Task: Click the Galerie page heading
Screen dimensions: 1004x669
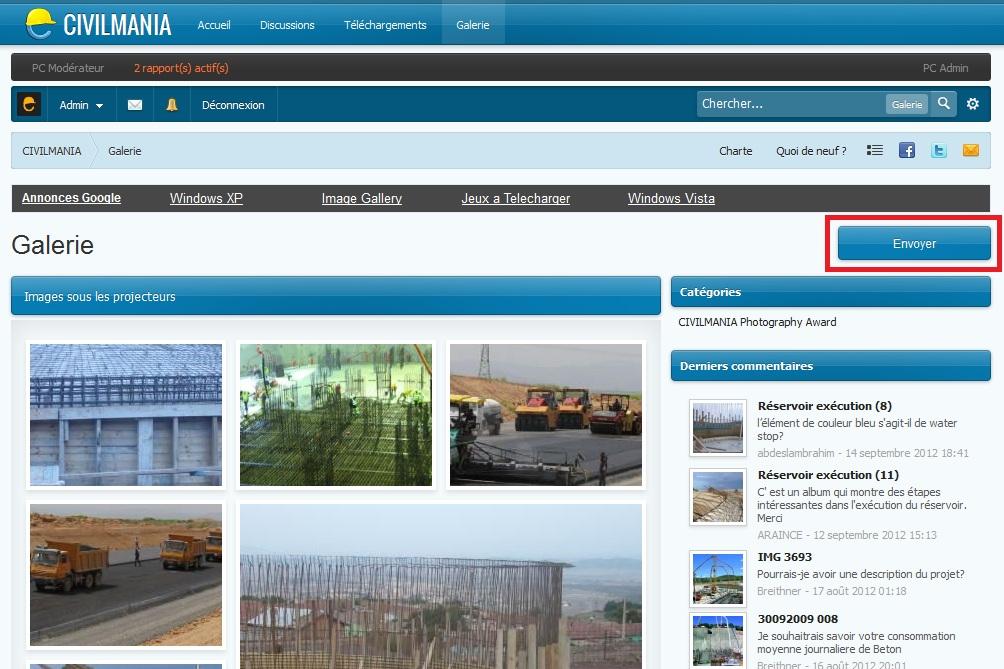Action: pos(53,245)
